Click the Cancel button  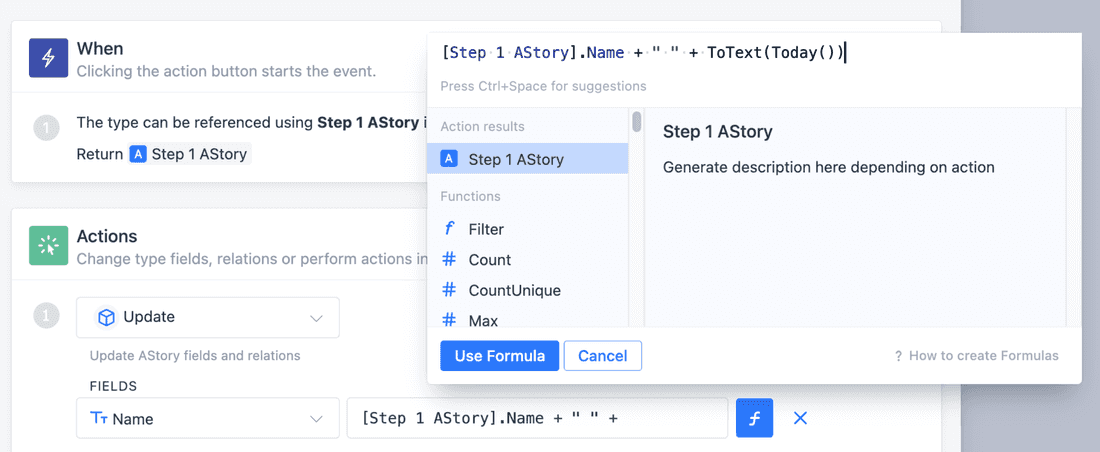(x=602, y=356)
